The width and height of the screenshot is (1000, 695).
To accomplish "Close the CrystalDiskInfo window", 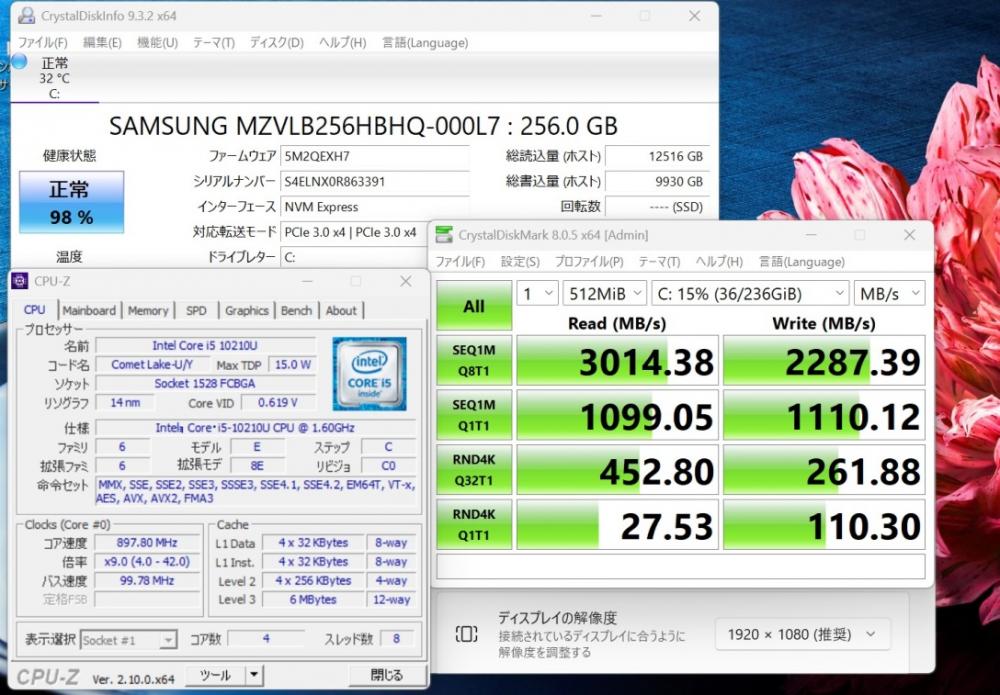I will (695, 16).
